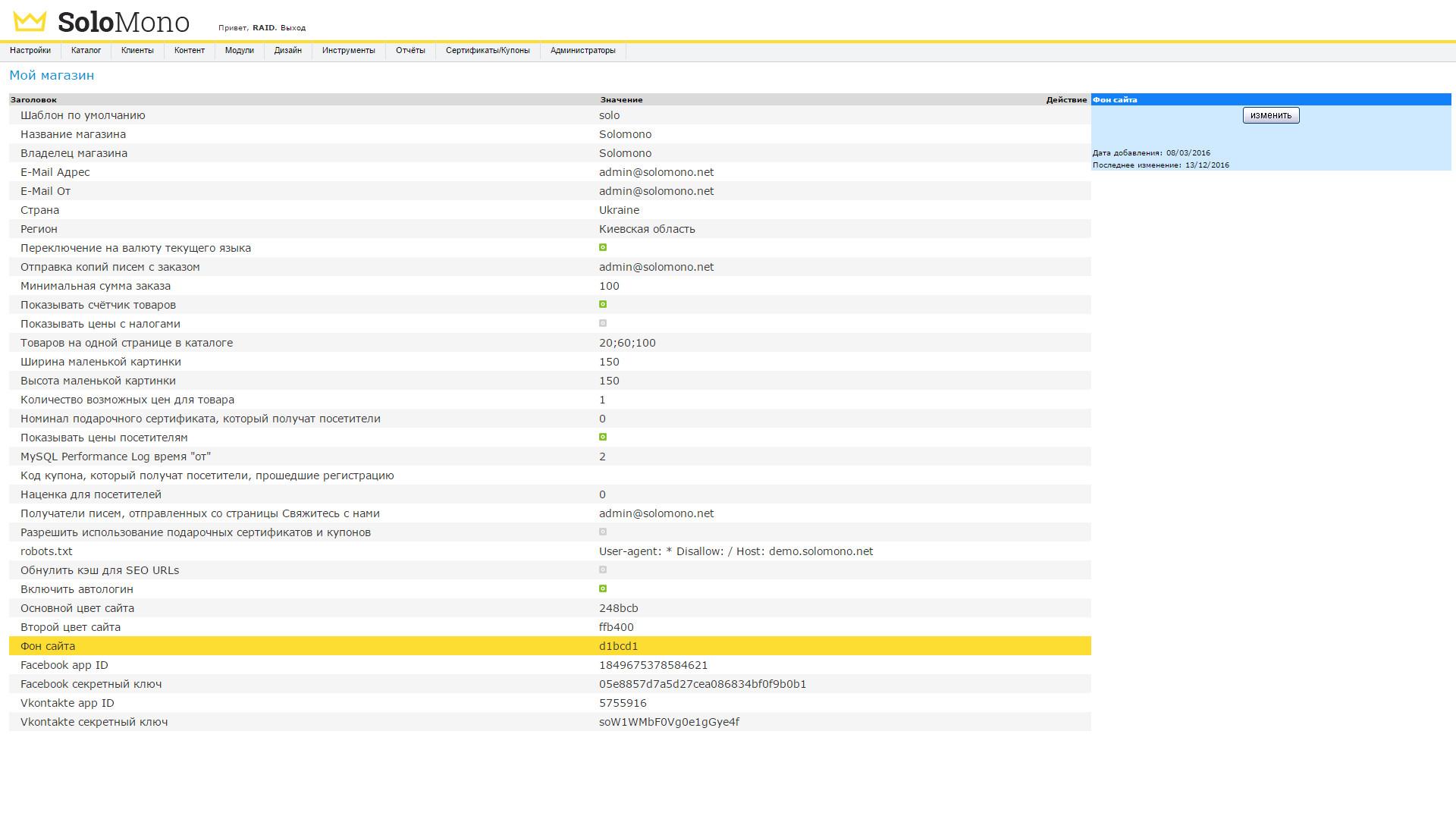This screenshot has height=819, width=1456.
Task: Select the Страна row
Action: pyautogui.click(x=550, y=210)
